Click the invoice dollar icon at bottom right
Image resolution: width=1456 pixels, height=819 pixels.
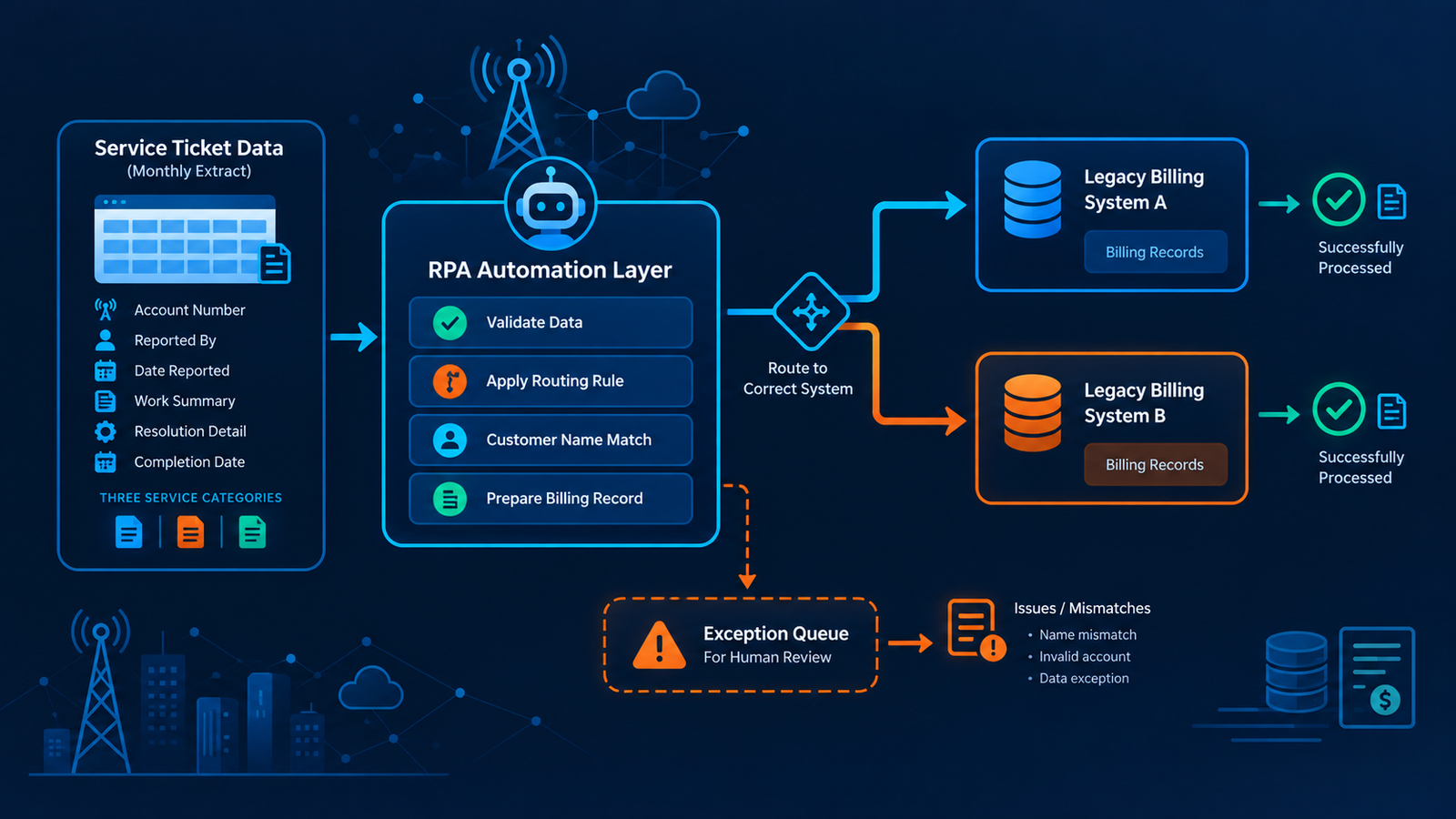pos(1378,677)
